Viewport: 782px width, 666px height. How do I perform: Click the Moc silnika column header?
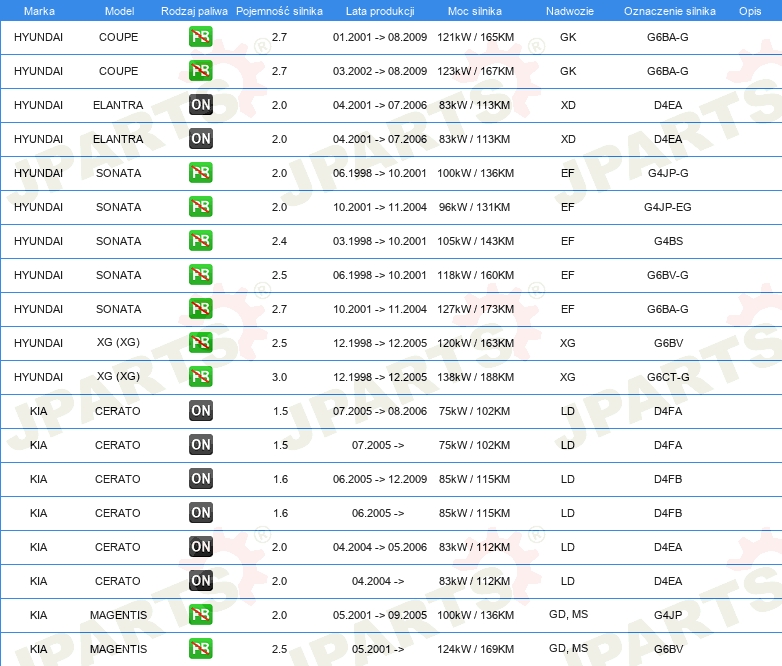[475, 11]
